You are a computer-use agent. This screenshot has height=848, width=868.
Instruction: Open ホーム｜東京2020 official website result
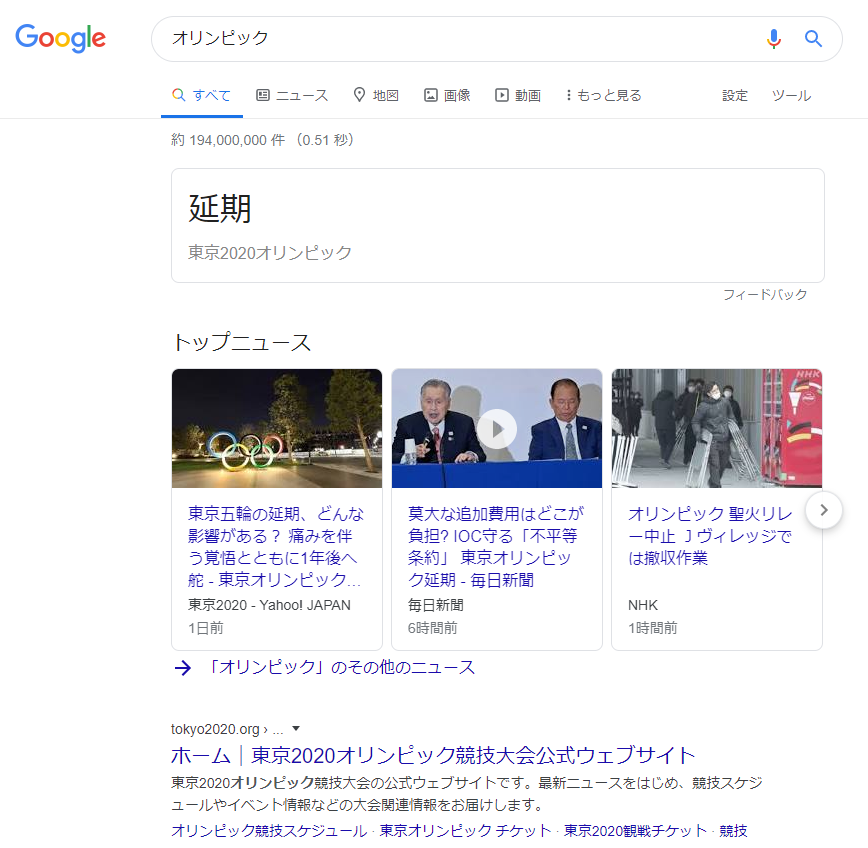tap(433, 755)
